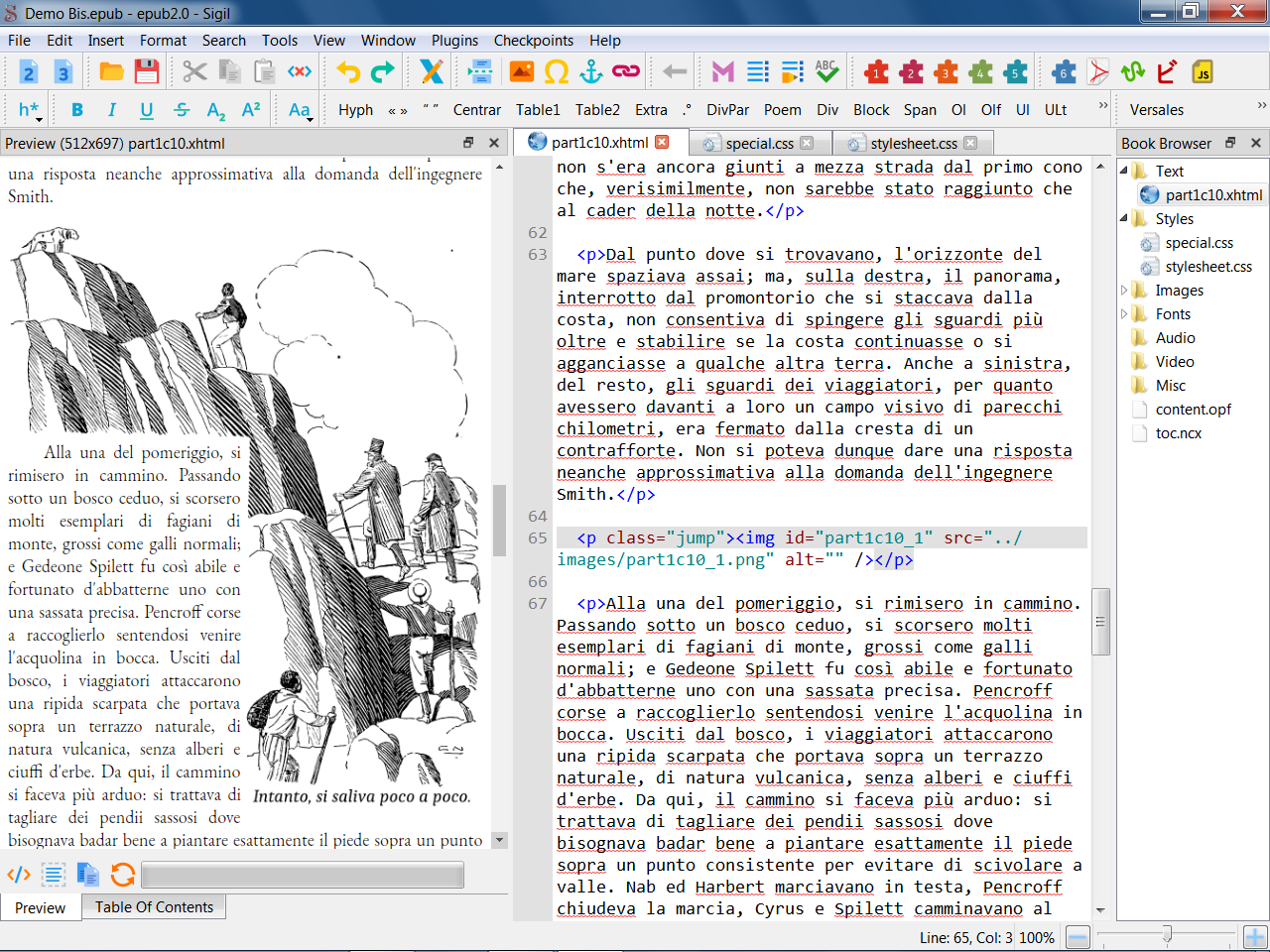Run plugin 5 teal puzzle icon

[x=1015, y=71]
